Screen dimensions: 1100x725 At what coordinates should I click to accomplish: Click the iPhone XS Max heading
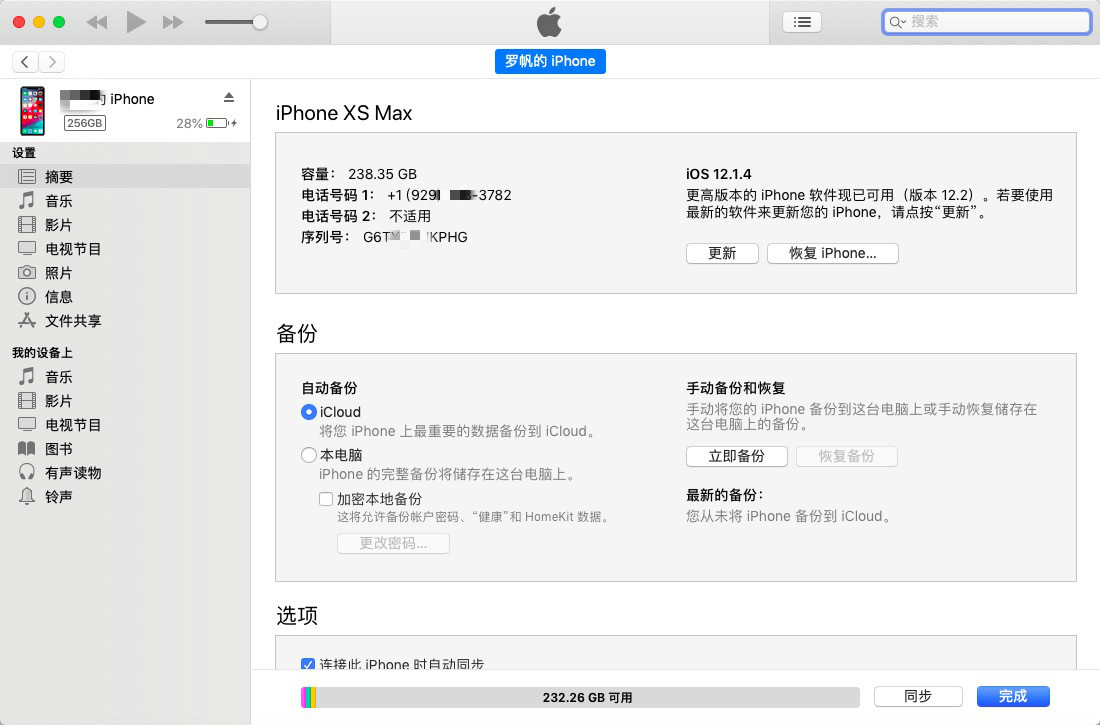pyautogui.click(x=344, y=113)
